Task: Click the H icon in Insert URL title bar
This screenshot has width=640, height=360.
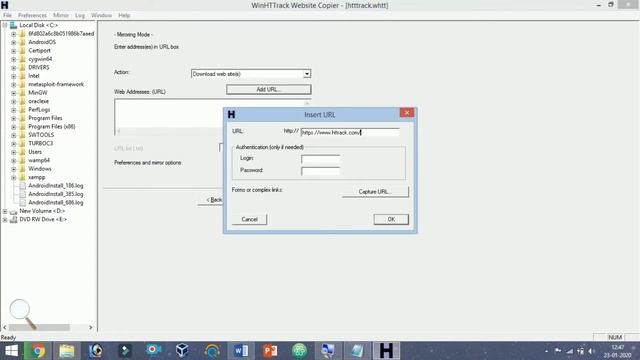Action: click(x=231, y=114)
